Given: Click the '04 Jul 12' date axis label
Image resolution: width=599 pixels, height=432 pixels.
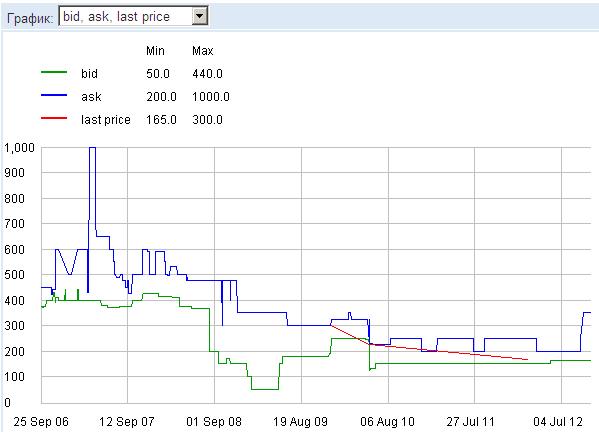Looking at the screenshot, I should click(x=558, y=422).
